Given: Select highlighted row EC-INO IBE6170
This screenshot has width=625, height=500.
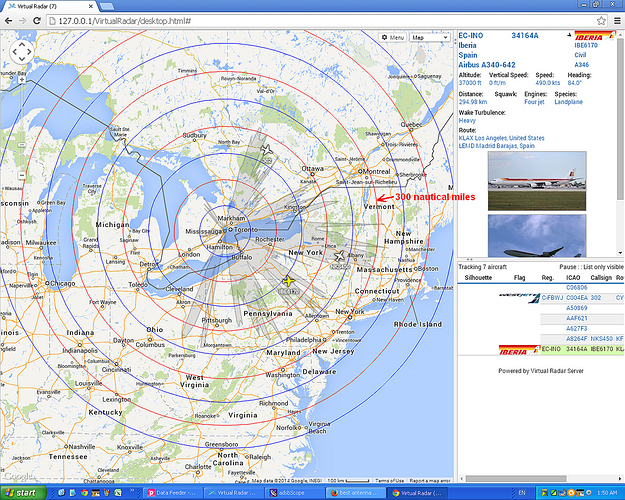Looking at the screenshot, I should pos(540,349).
